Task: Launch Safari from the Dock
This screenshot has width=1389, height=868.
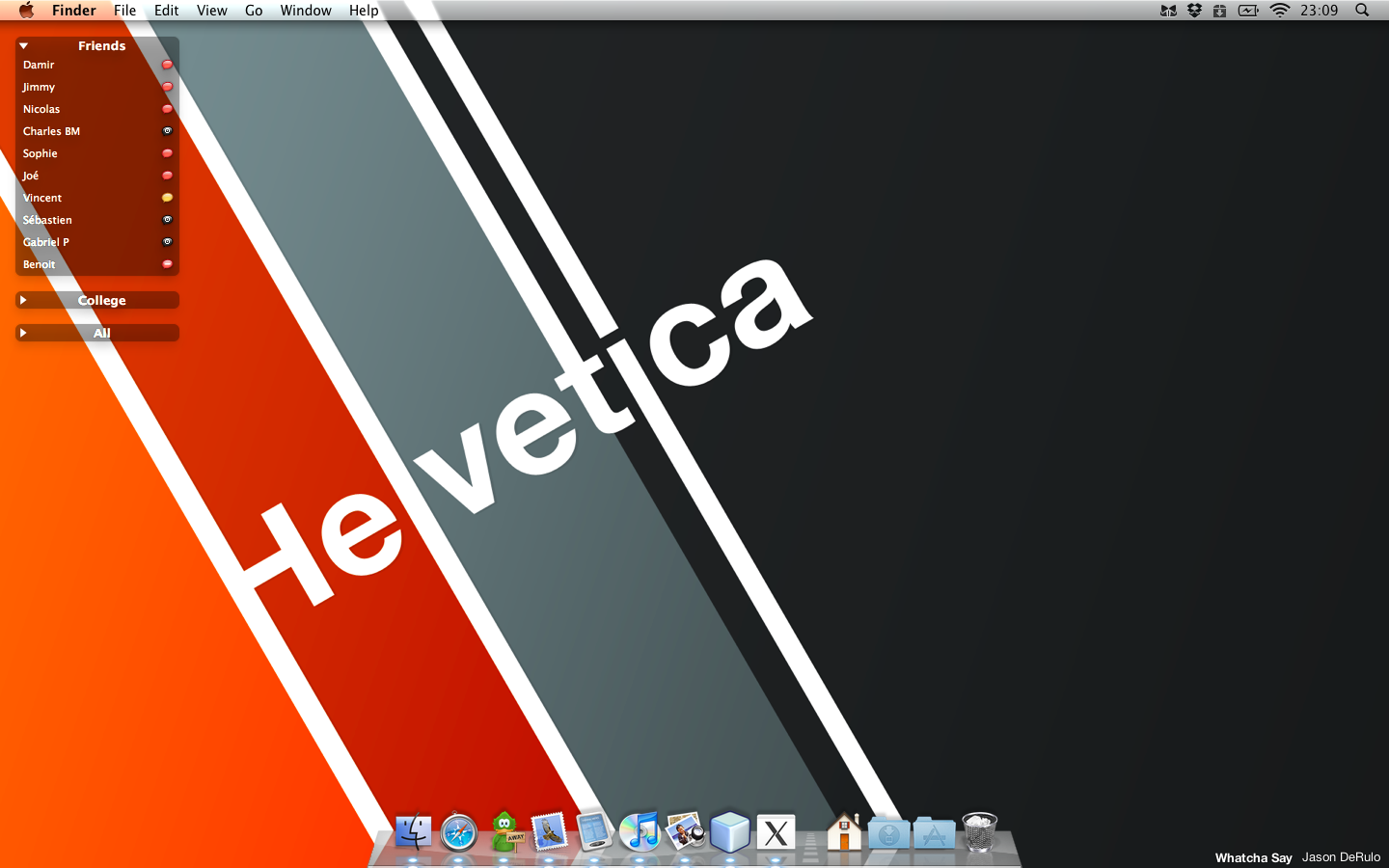Action: pyautogui.click(x=459, y=832)
